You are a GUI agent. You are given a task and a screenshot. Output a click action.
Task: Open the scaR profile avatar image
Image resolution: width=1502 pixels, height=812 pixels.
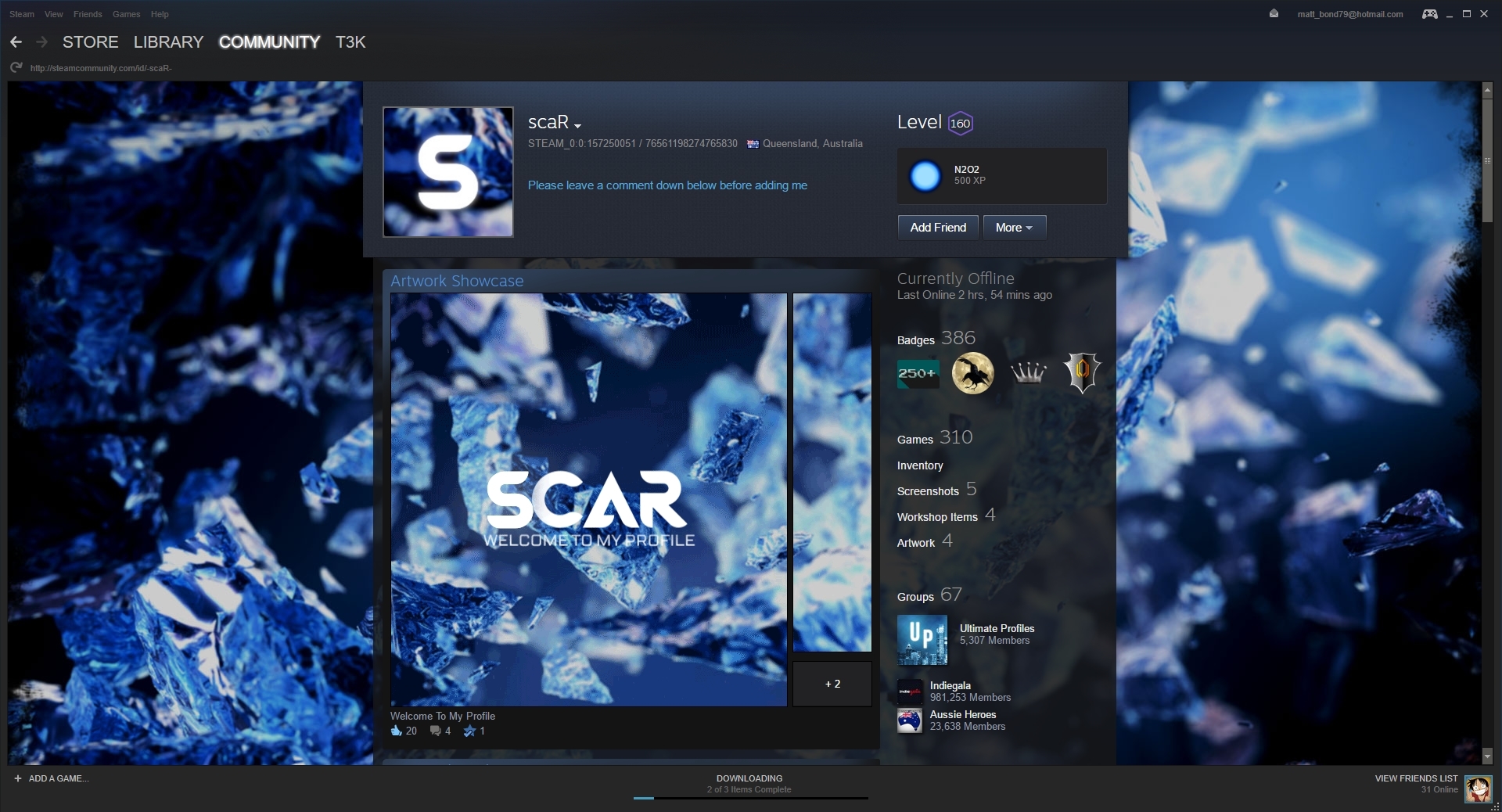448,172
